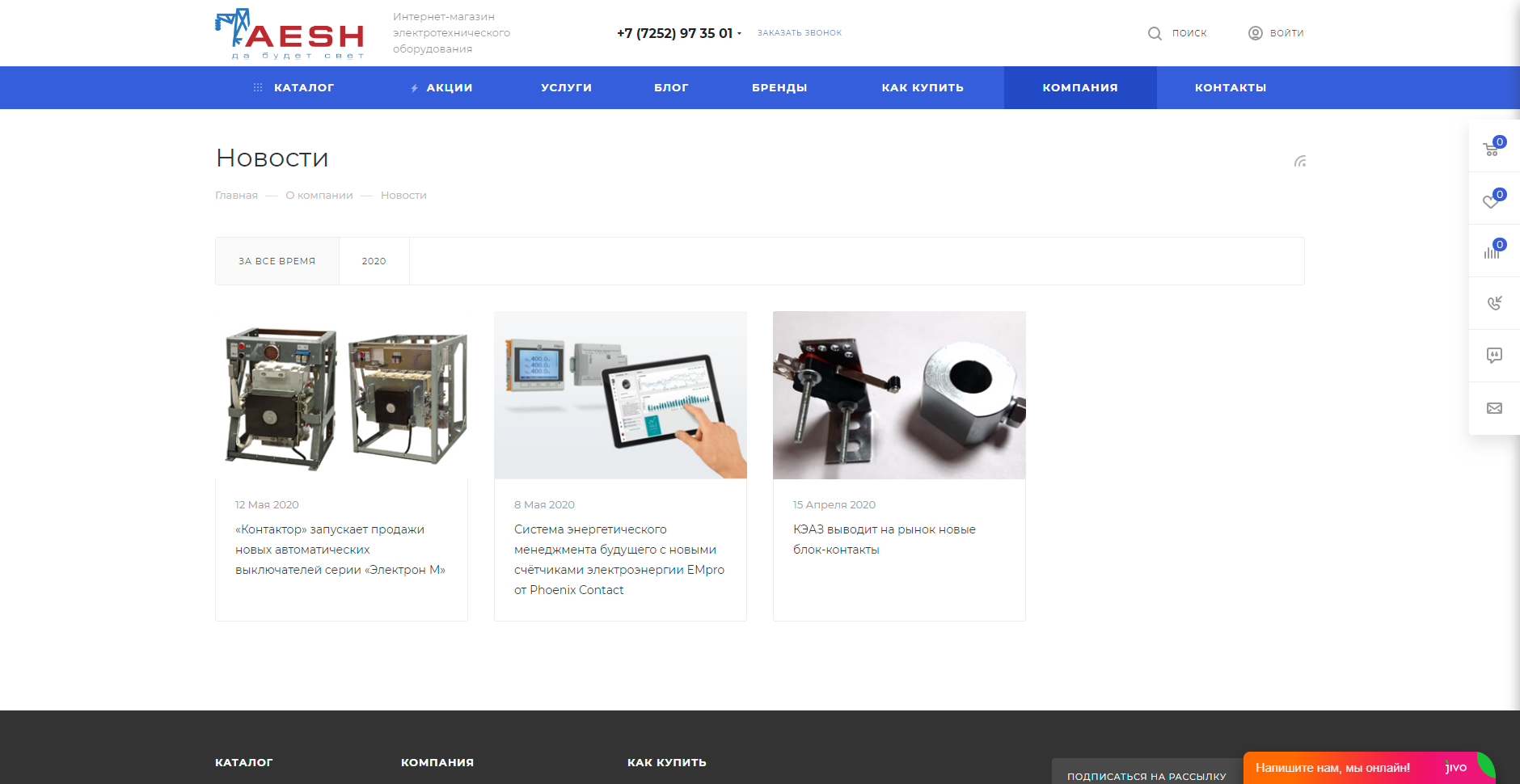1520x784 pixels.
Task: Click the phone number +7 (7252) 97 35 01
Action: (x=674, y=33)
